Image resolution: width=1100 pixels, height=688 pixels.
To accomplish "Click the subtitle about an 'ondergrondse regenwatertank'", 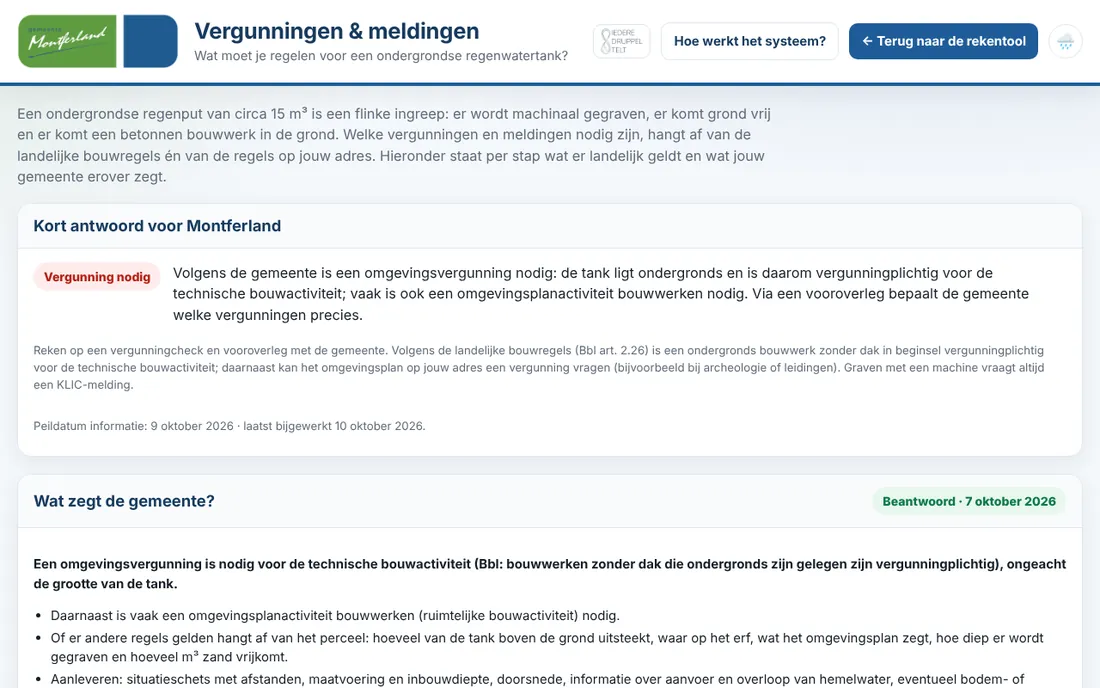I will tap(381, 56).
